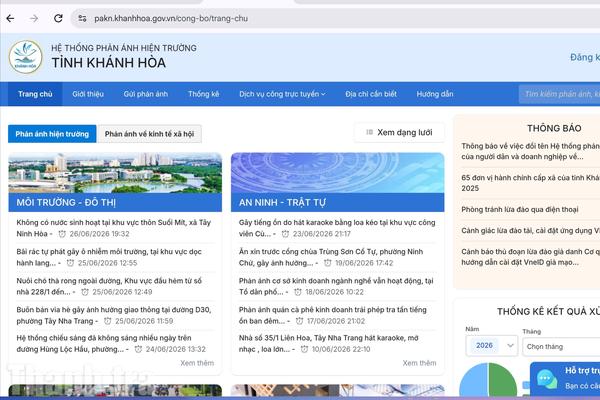Screen dimensions: 600x400
Task: Open the Hỗ trợ trực tuyến chat widget
Action: (566, 379)
